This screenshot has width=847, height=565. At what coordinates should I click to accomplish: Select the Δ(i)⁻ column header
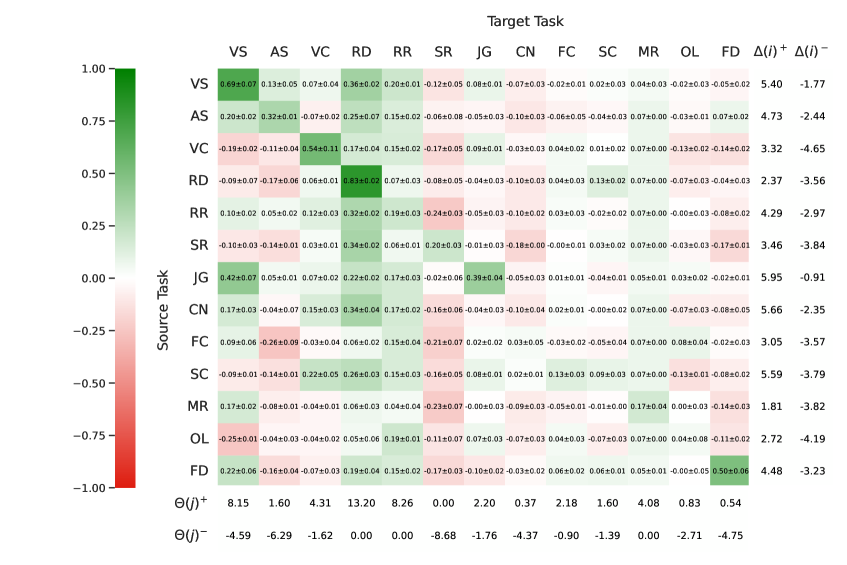tap(811, 52)
